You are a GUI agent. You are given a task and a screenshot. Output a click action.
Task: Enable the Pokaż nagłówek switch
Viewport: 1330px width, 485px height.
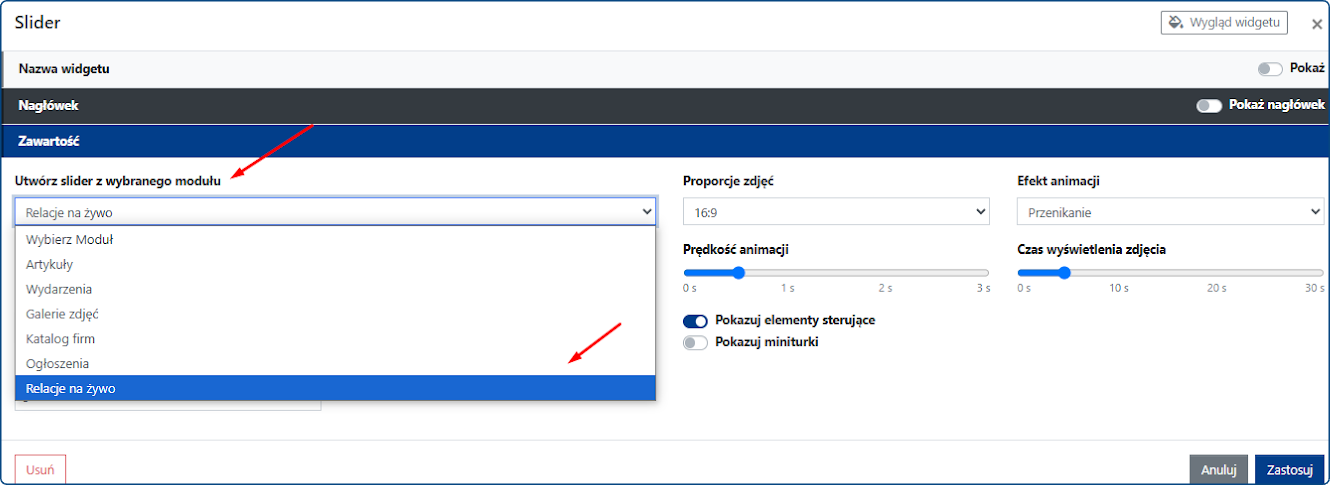[x=1209, y=106]
